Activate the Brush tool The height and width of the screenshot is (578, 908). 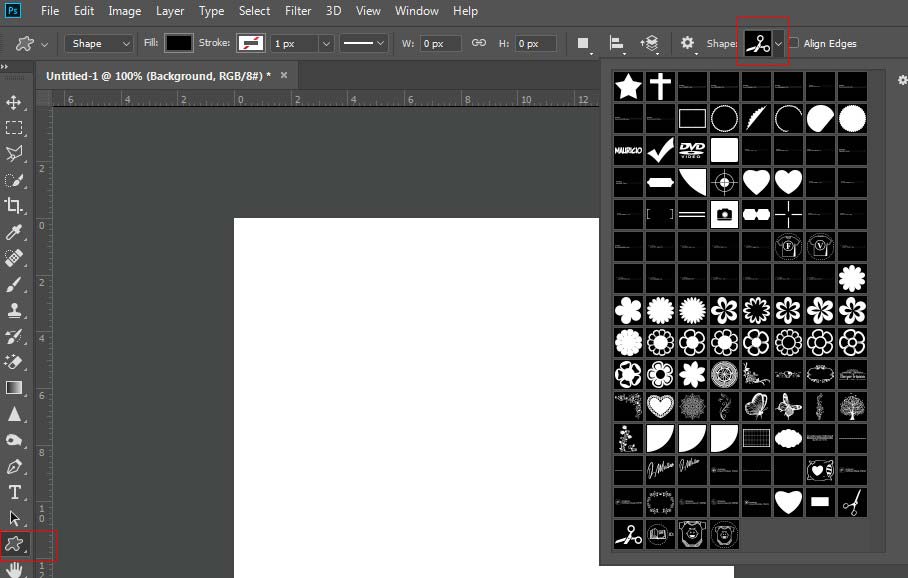tap(14, 285)
